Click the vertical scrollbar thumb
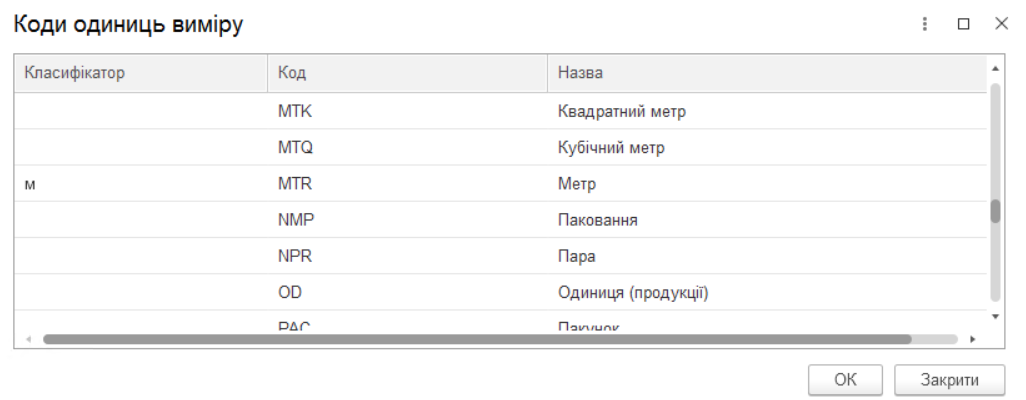 tap(995, 211)
